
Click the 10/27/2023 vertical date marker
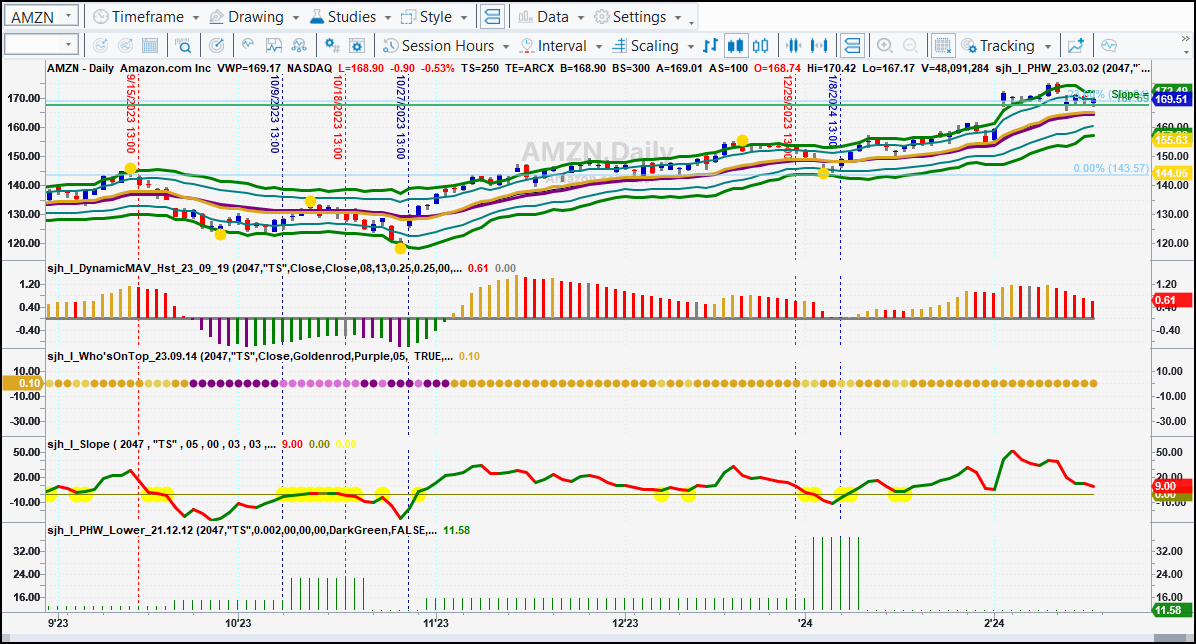pyautogui.click(x=400, y=117)
